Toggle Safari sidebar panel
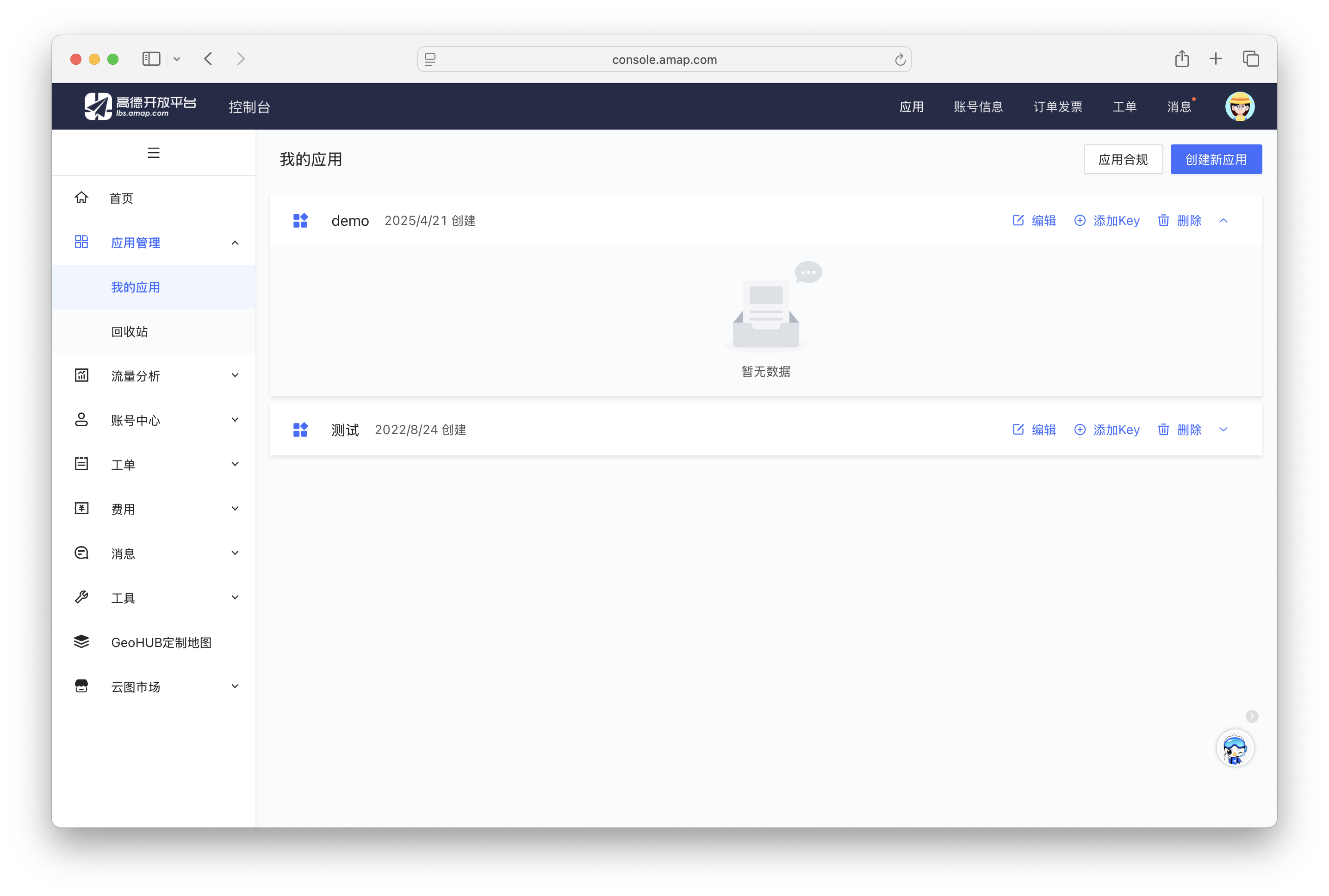 (x=151, y=59)
